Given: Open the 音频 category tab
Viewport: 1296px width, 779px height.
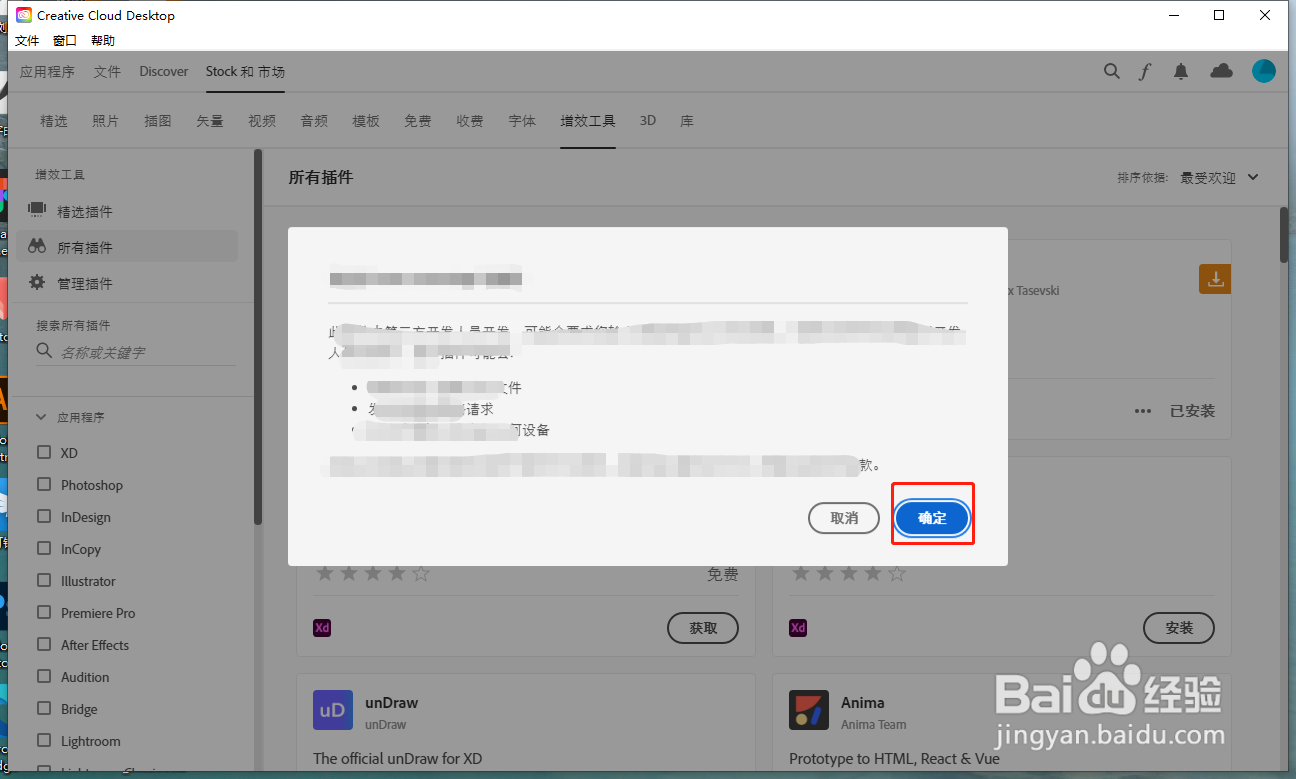Looking at the screenshot, I should tap(314, 121).
